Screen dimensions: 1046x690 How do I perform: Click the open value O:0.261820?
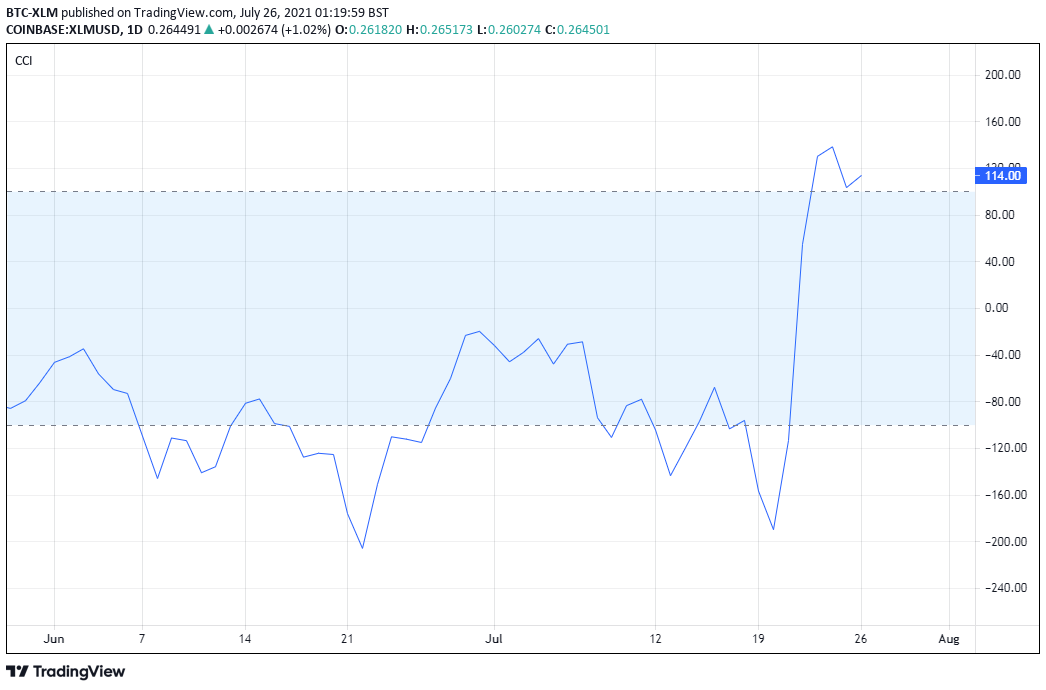pyautogui.click(x=369, y=29)
